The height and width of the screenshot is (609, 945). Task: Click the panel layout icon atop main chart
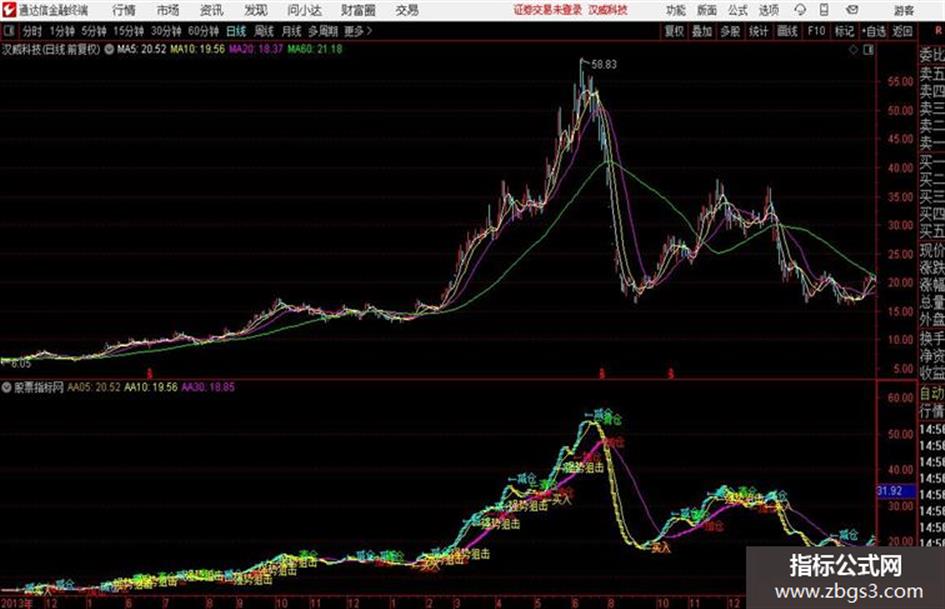pyautogui.click(x=868, y=50)
